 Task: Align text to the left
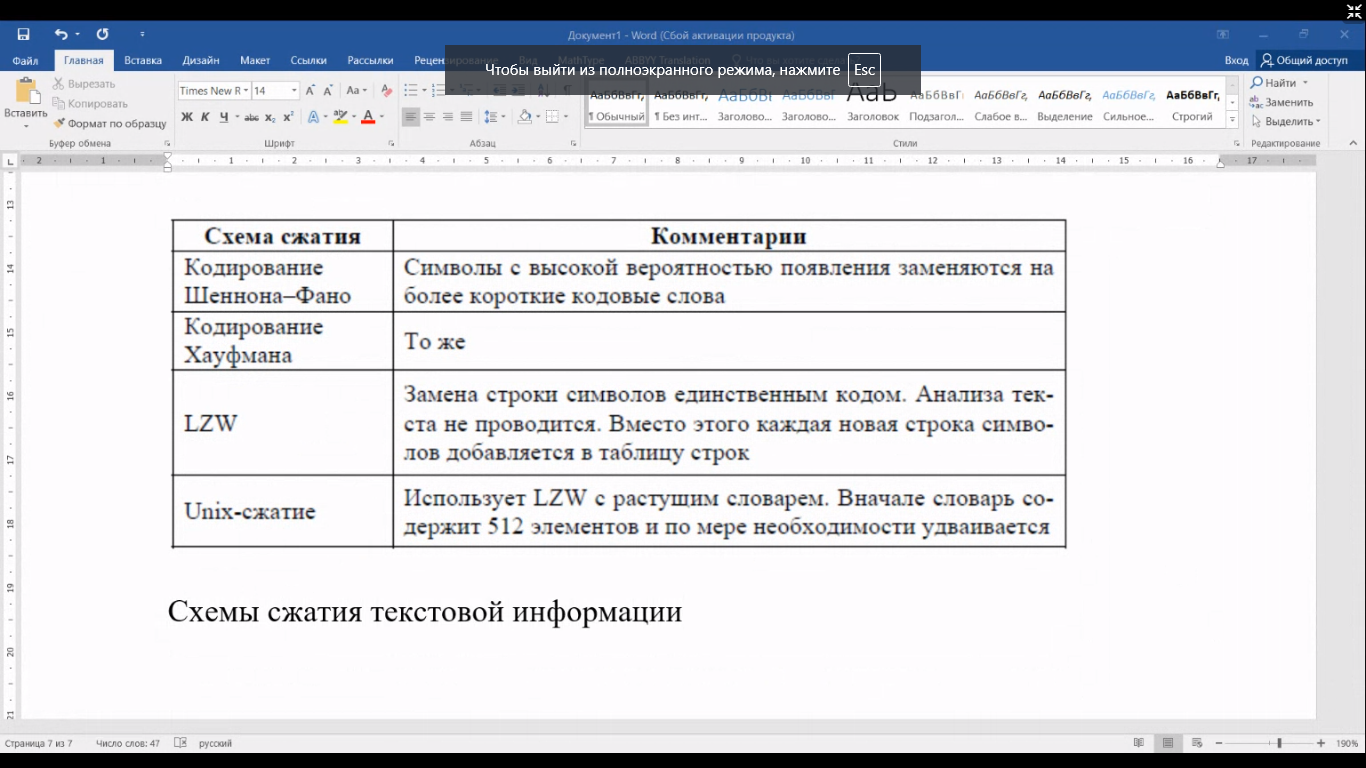411,117
